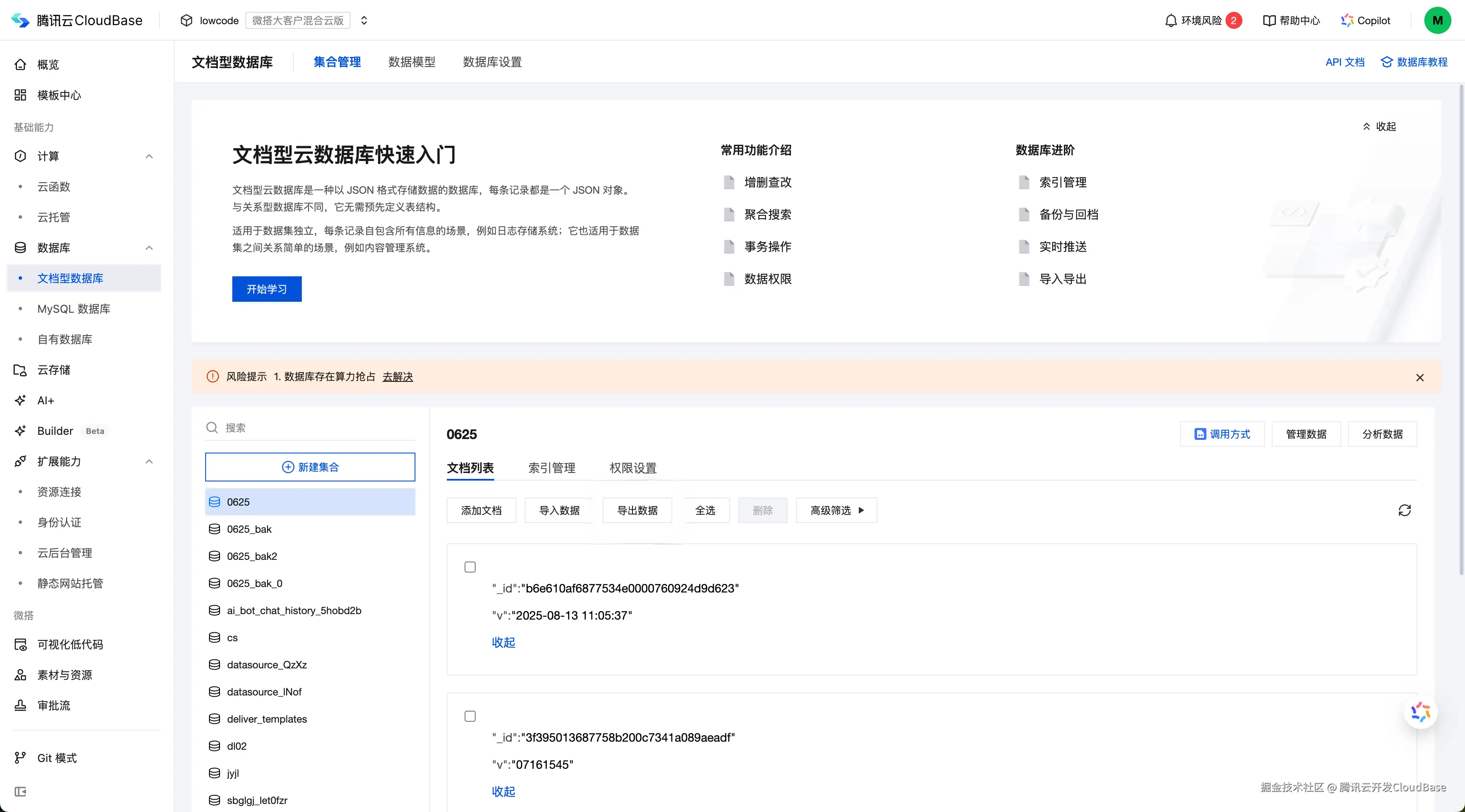
Task: Open 云存储 in the sidebar
Action: click(x=53, y=370)
